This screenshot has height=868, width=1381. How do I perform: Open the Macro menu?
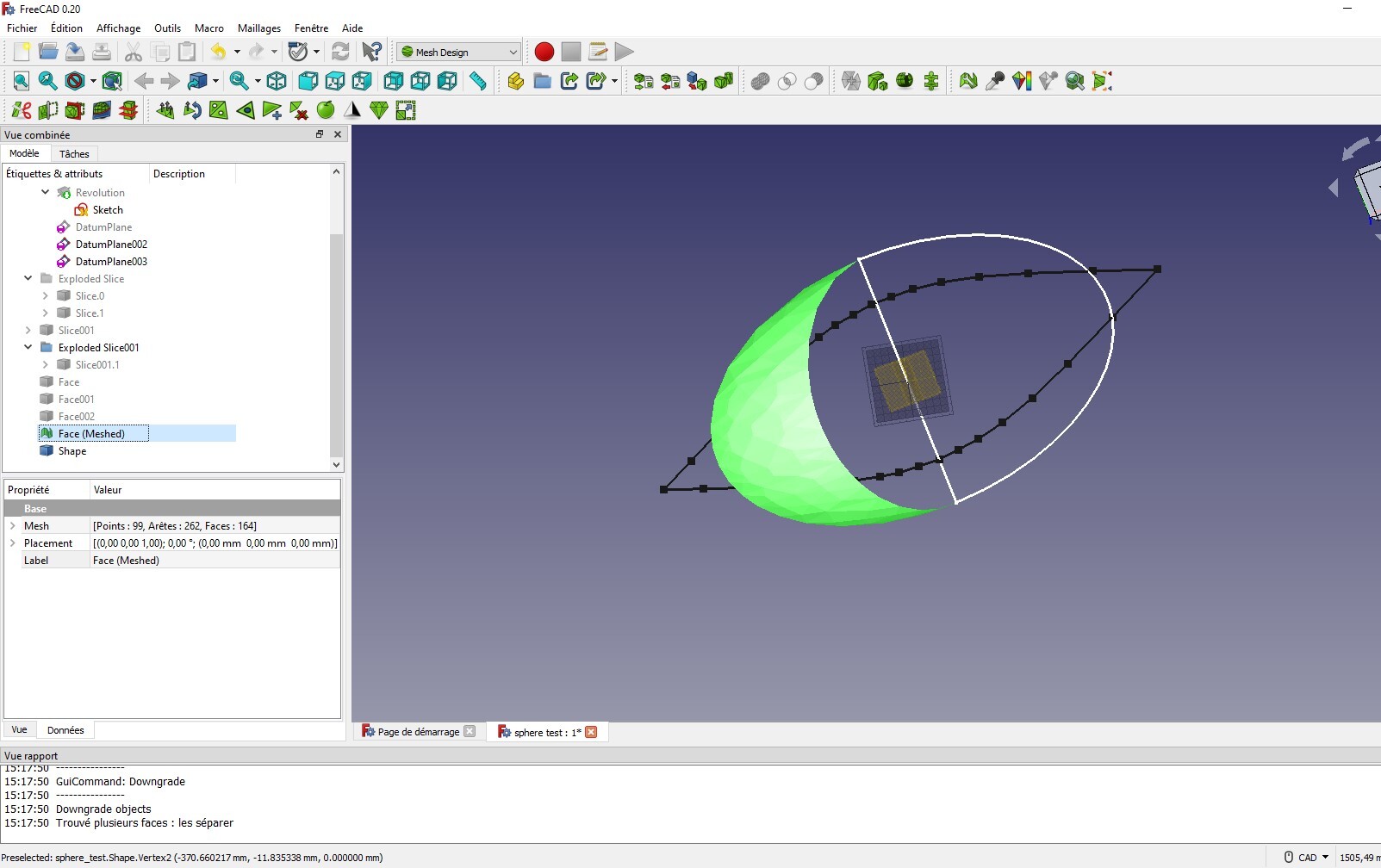coord(209,28)
